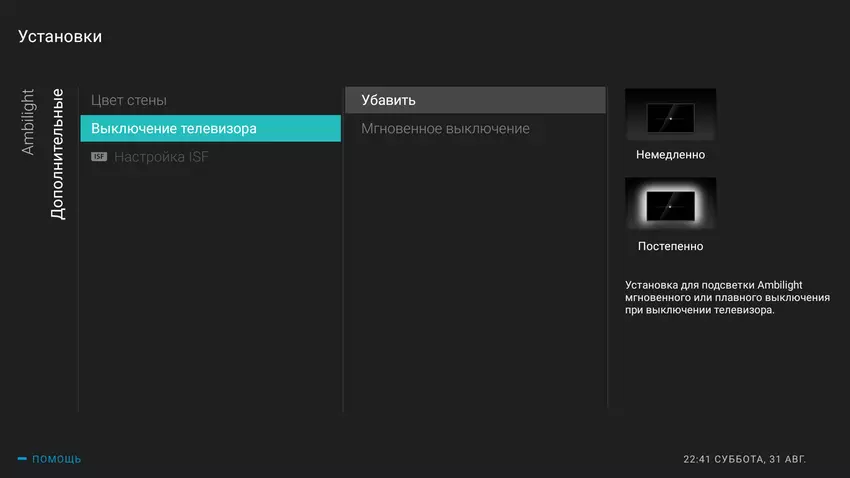This screenshot has height=478, width=850.
Task: Click the Установки page title
Action: pos(60,37)
